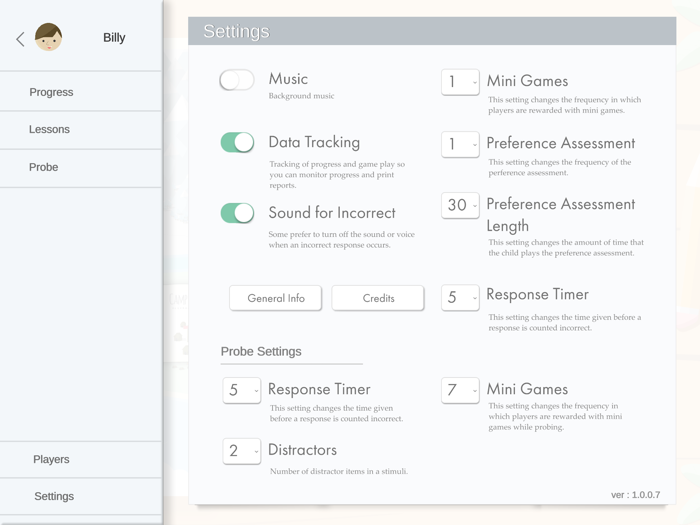The height and width of the screenshot is (525, 700).
Task: Select Probe in the sidebar
Action: point(43,167)
